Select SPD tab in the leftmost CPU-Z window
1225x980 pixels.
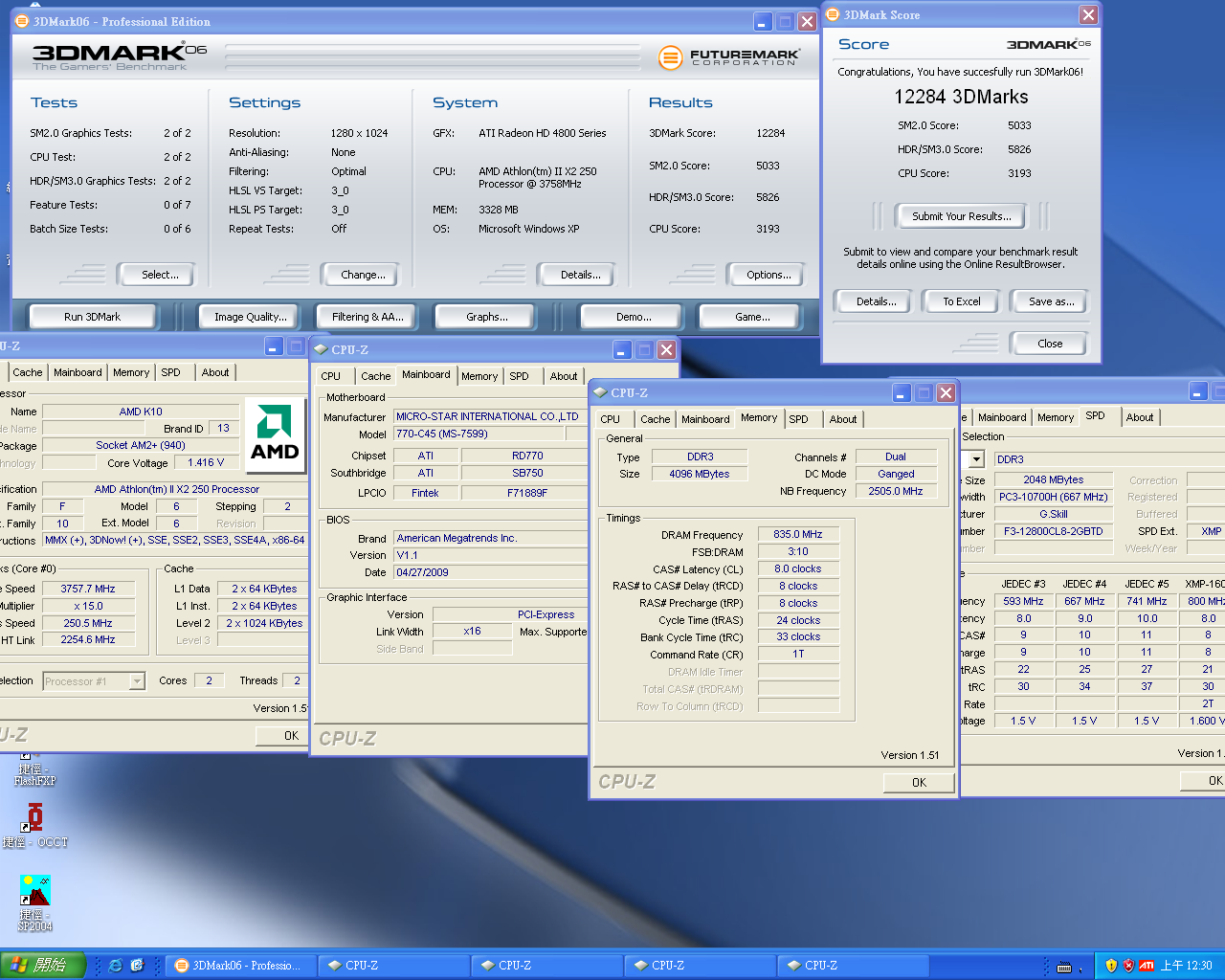point(170,372)
